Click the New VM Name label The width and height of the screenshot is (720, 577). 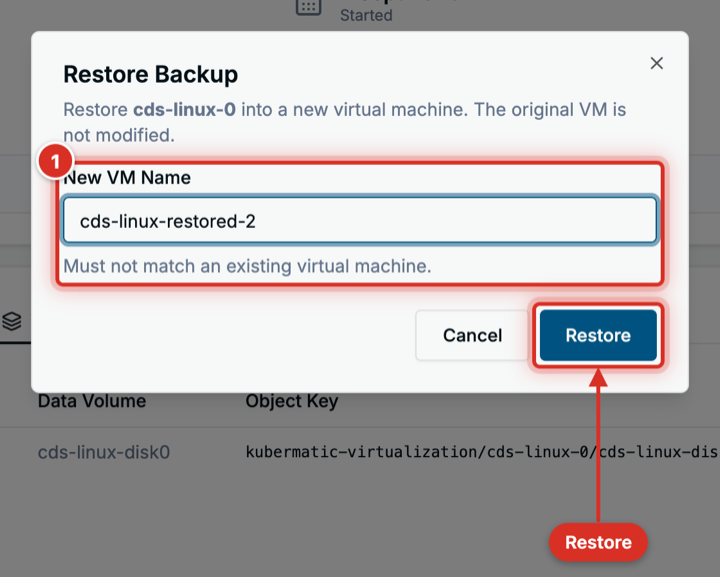pyautogui.click(x=127, y=178)
